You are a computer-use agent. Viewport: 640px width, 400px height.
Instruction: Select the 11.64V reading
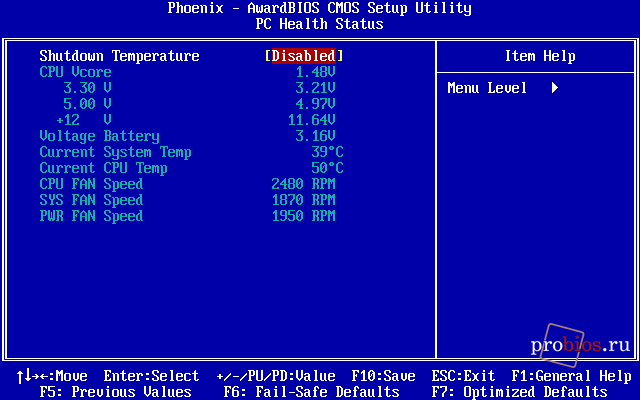311,120
